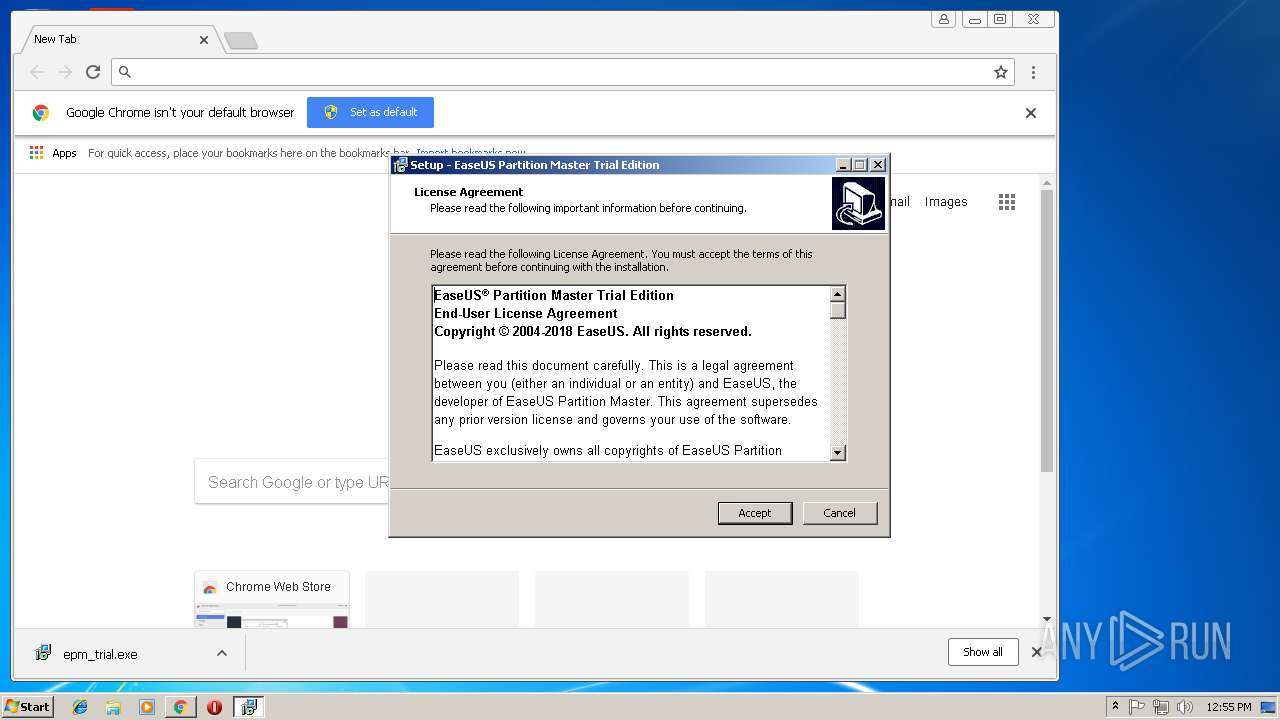Open volume tray icon
This screenshot has height=720, width=1280.
click(1184, 707)
